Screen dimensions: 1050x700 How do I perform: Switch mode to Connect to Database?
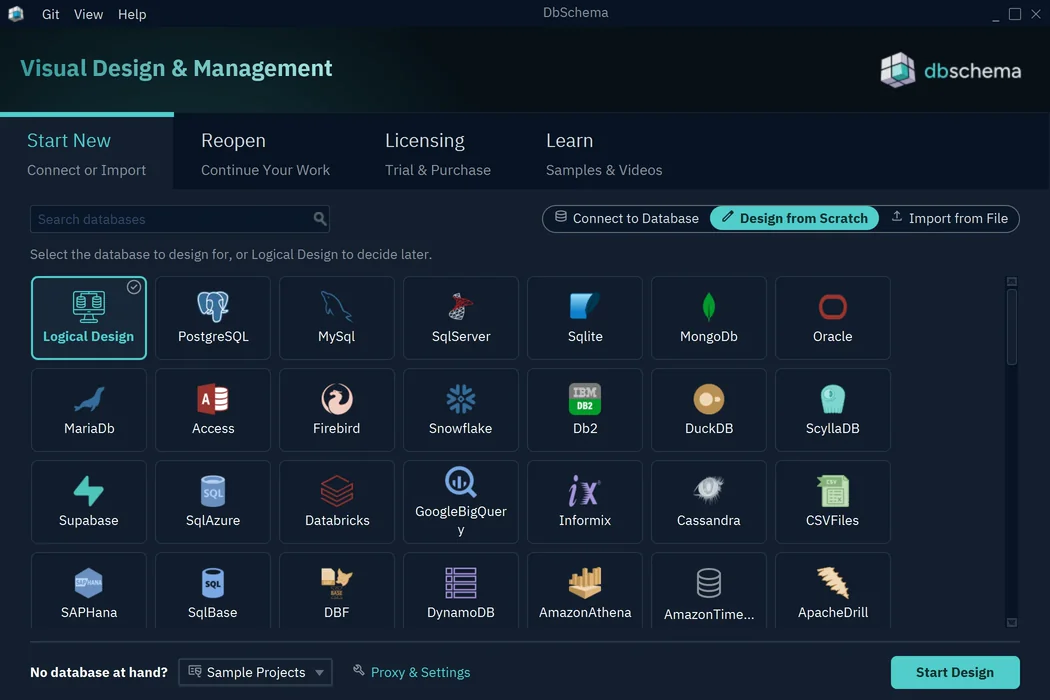coord(627,218)
